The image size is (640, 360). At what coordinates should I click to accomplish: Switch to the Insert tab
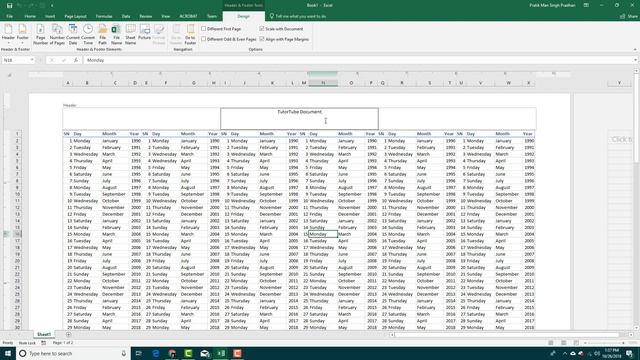click(50, 16)
